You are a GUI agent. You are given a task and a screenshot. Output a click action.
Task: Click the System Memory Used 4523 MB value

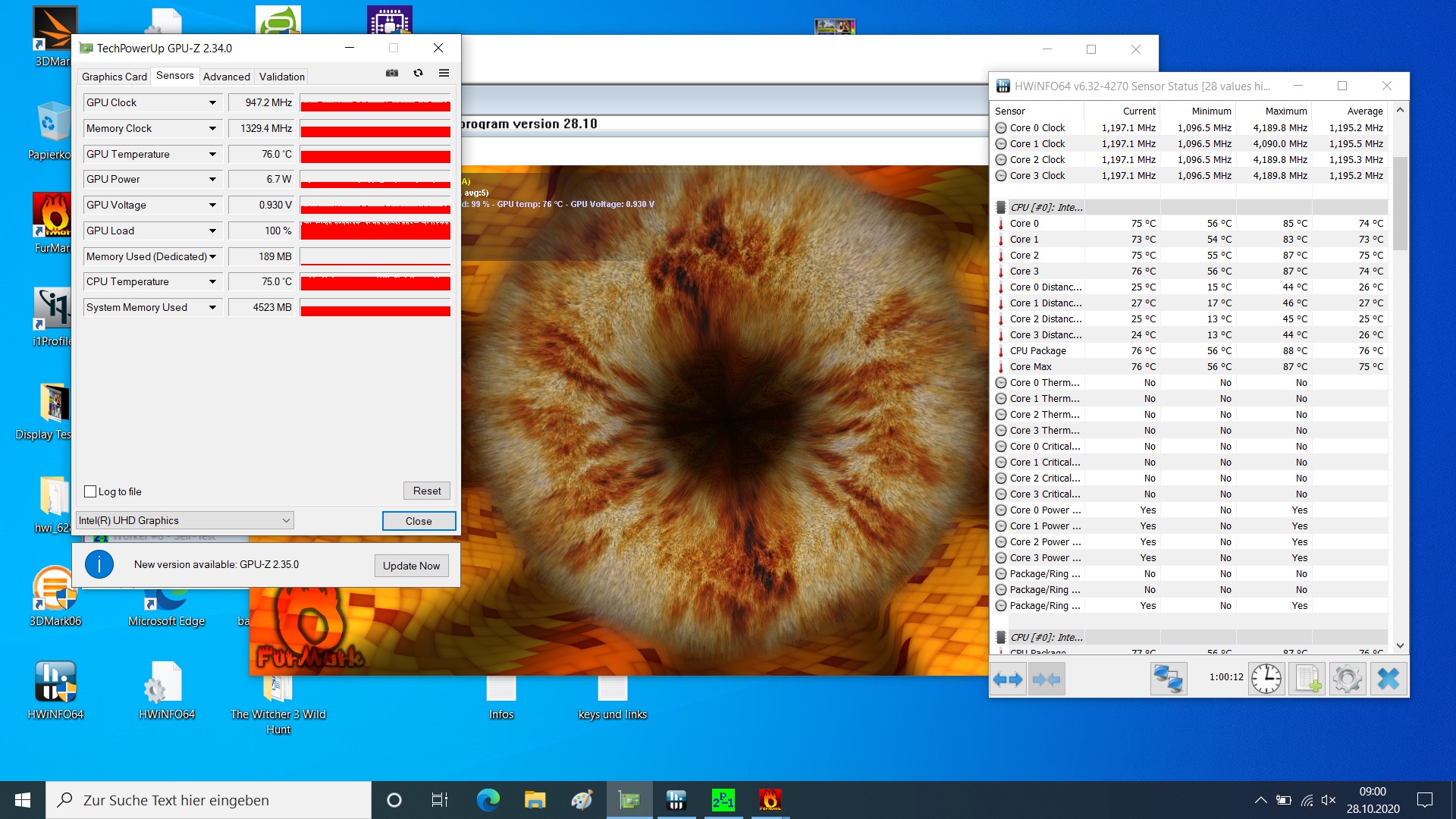262,307
